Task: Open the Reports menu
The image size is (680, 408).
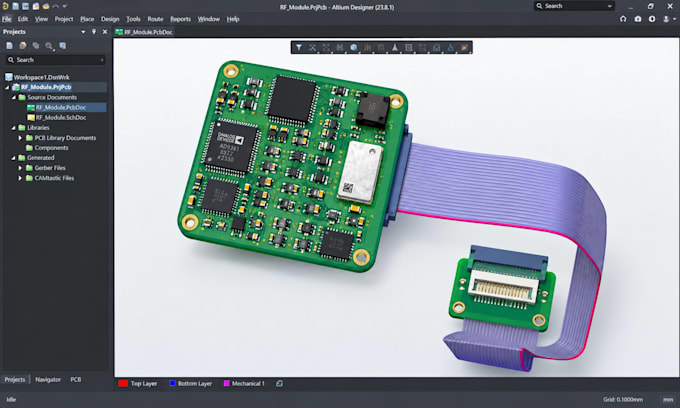Action: click(180, 19)
